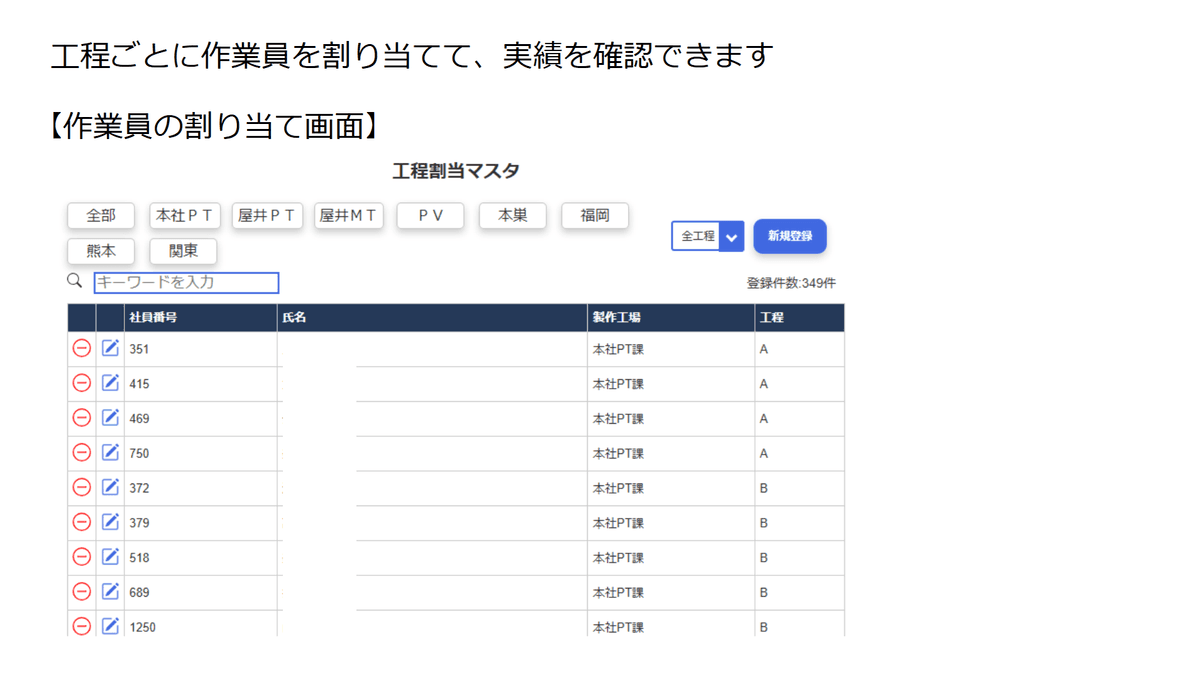Viewport: 1200px width, 676px height.
Task: Choose the 関東 filter button
Action: click(184, 251)
